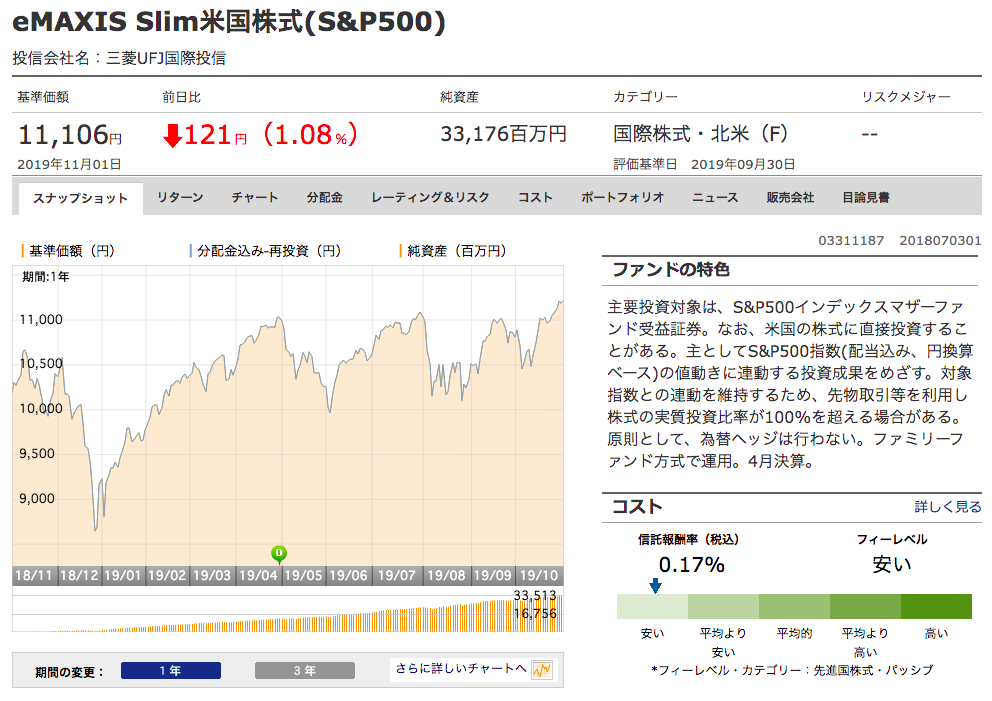Click the 33,513 net asset bar label
The width and height of the screenshot is (992, 701).
coord(535,595)
